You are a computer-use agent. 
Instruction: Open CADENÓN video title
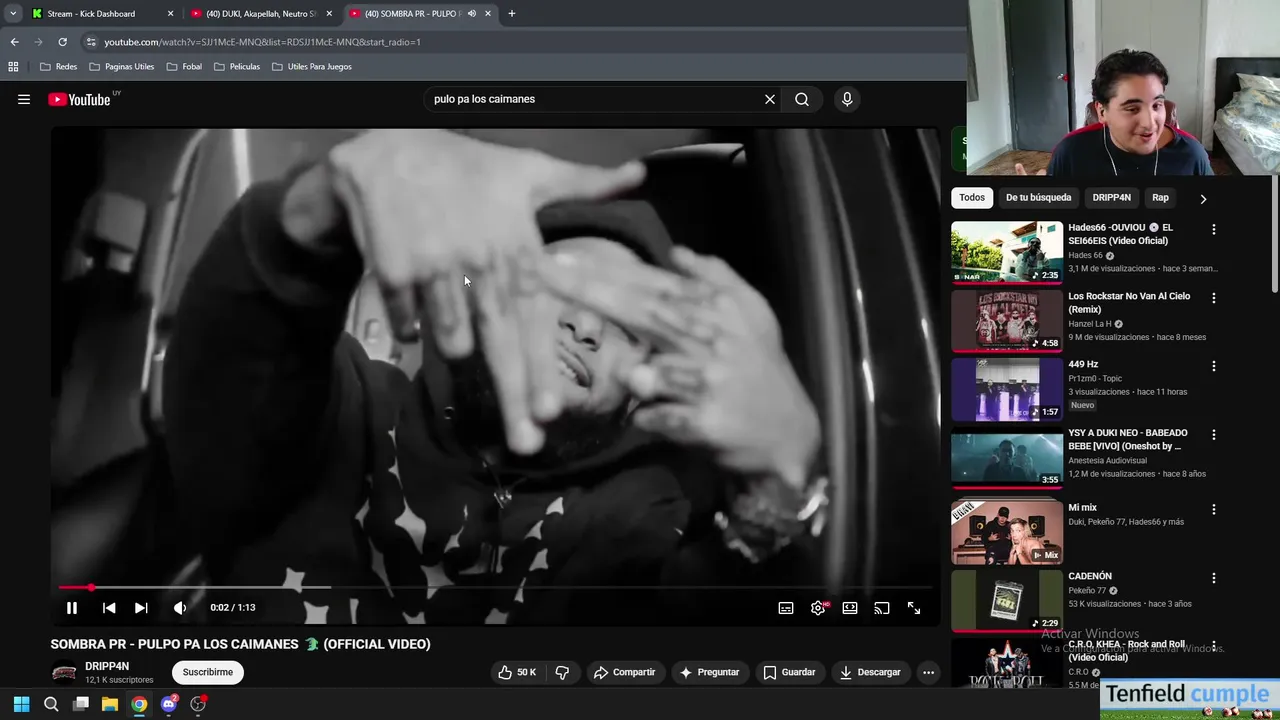tap(1090, 576)
